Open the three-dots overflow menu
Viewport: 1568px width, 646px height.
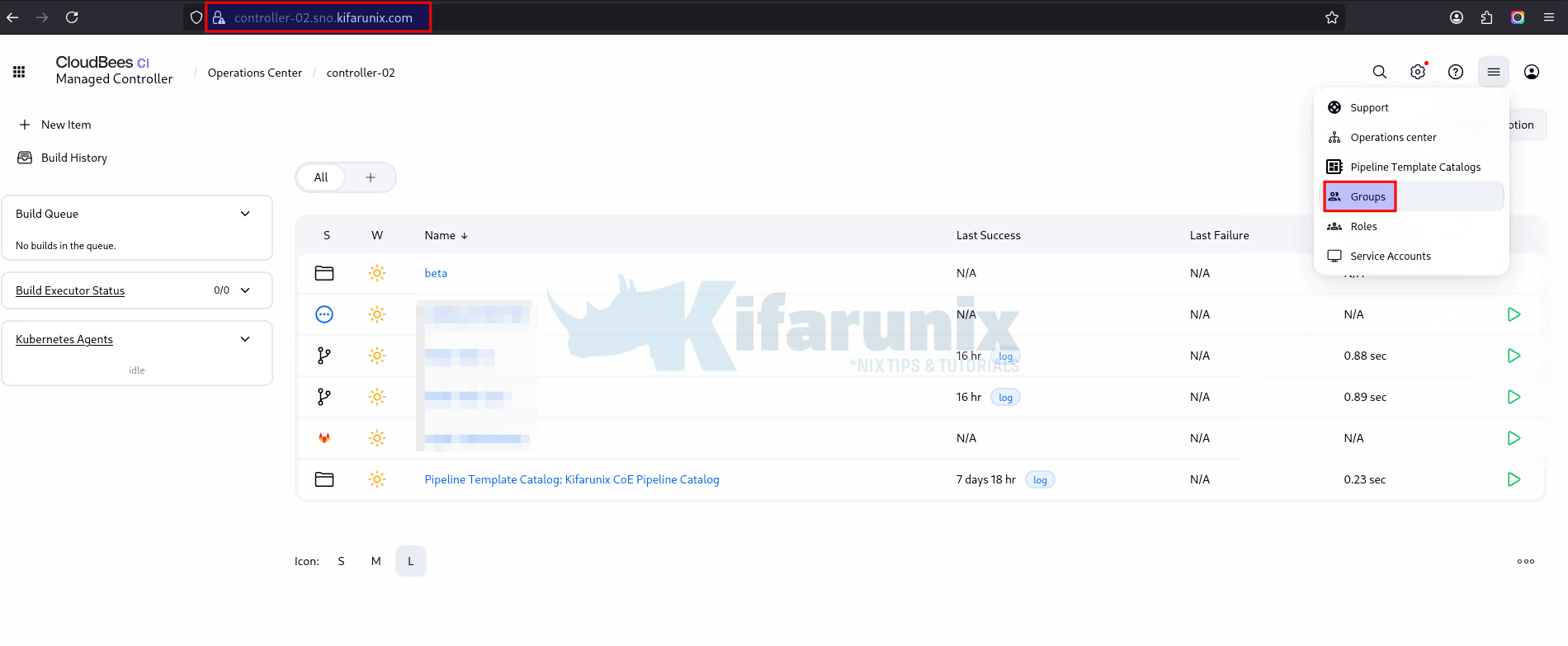(x=1526, y=561)
